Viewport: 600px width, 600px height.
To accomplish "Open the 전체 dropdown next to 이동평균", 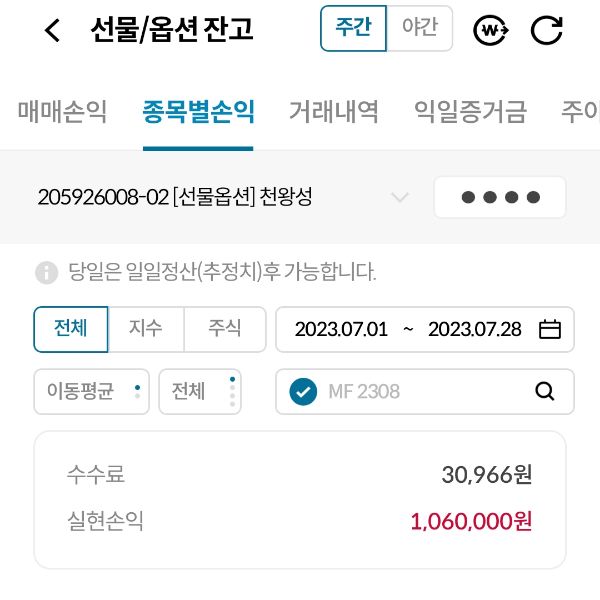I will (x=200, y=391).
